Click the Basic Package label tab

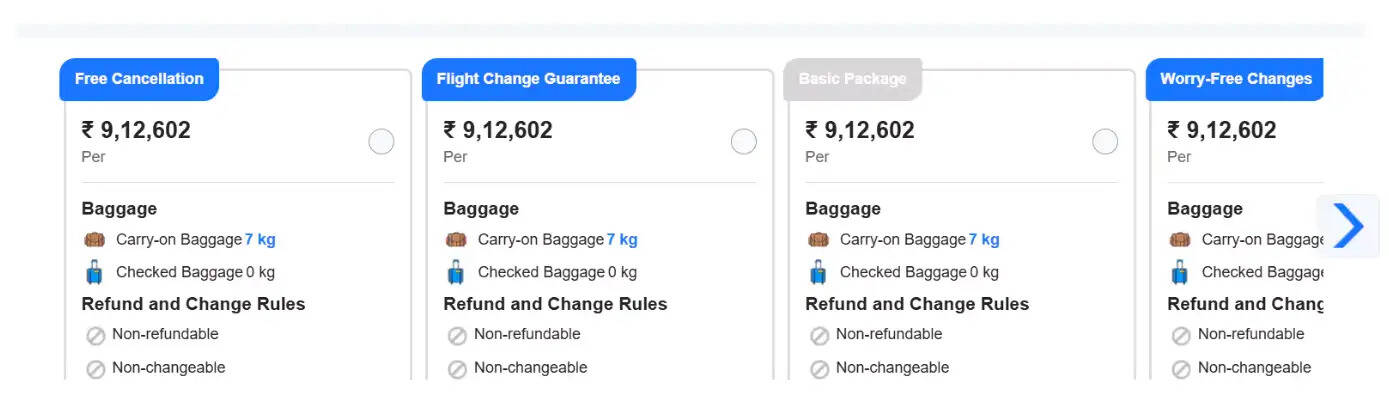click(x=852, y=79)
